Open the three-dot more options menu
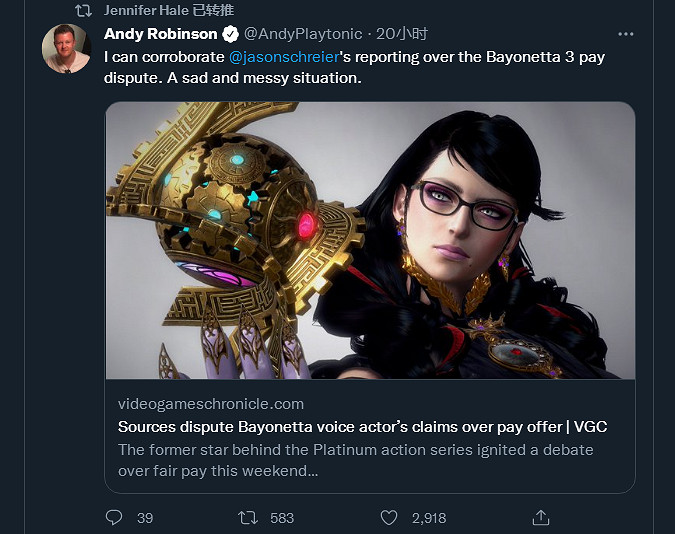The image size is (675, 534). (626, 34)
